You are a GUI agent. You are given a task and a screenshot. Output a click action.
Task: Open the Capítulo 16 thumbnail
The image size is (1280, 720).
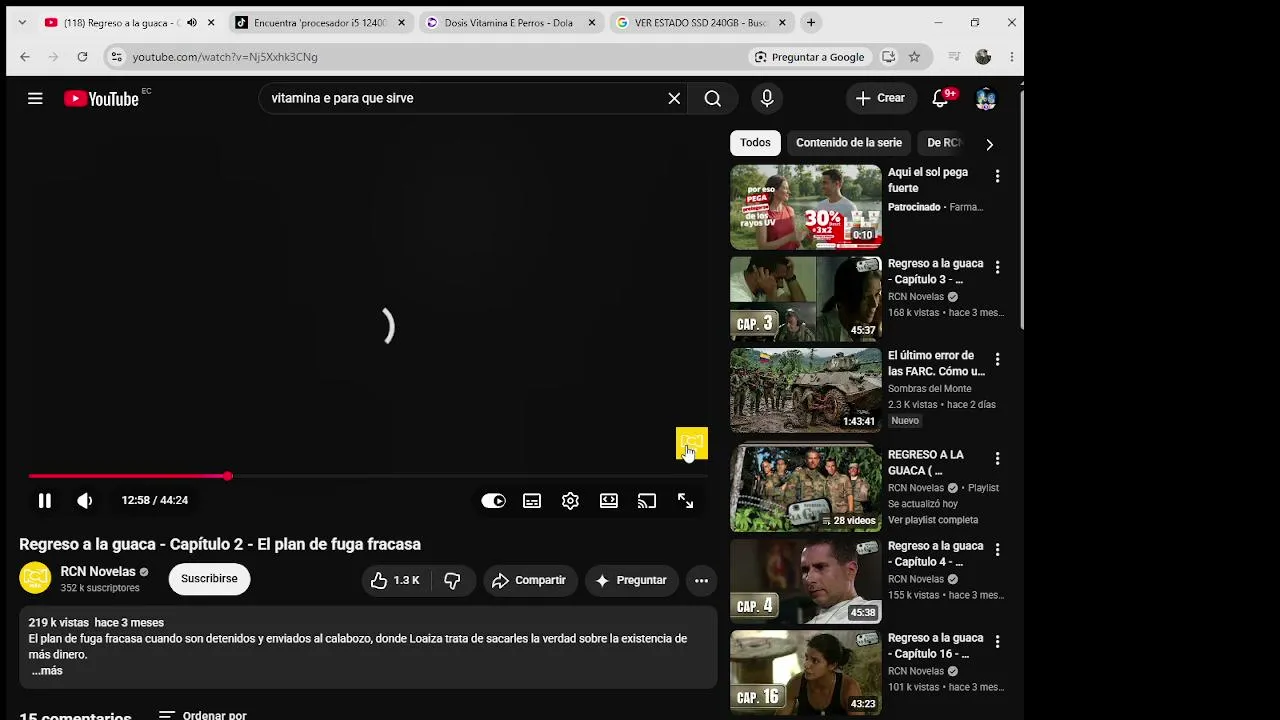pos(806,672)
